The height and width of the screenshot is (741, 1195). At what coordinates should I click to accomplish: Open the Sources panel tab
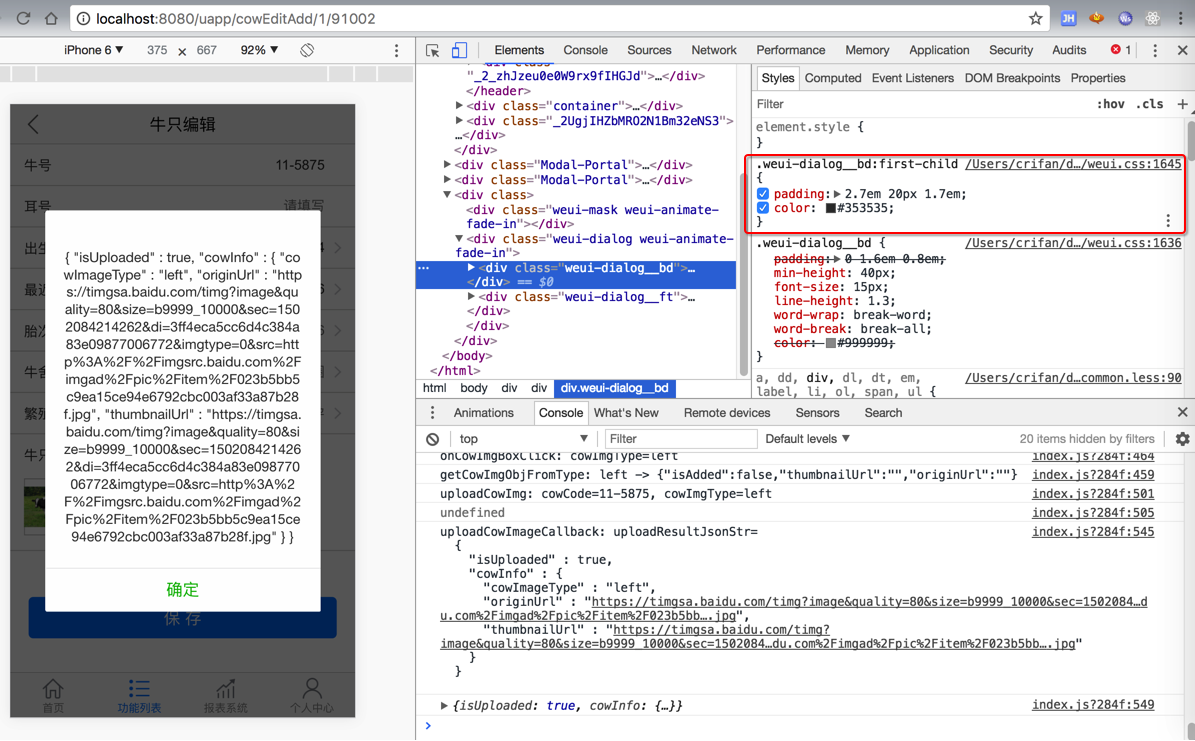point(649,50)
